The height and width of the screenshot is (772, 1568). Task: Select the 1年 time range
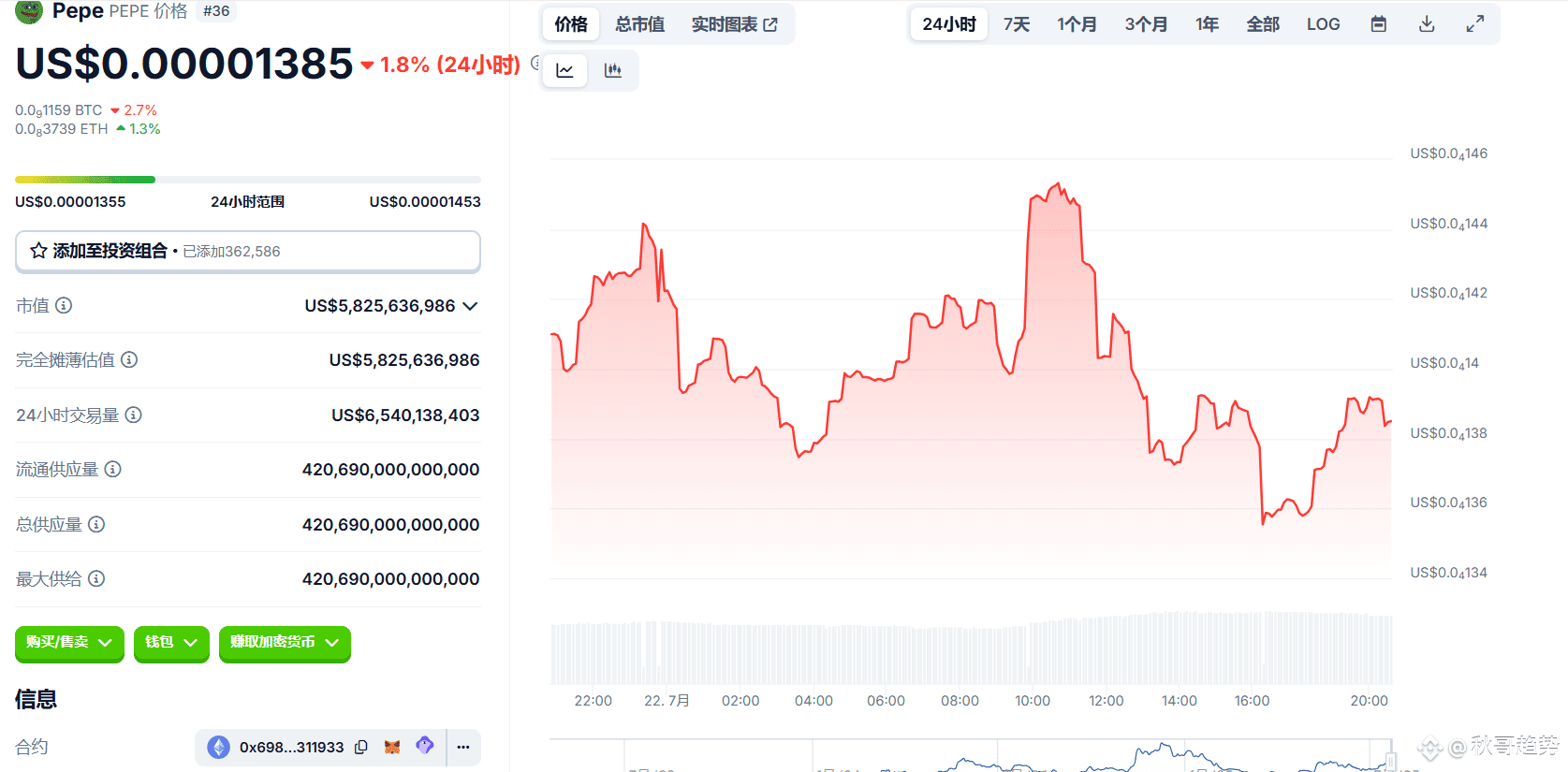coord(1208,24)
